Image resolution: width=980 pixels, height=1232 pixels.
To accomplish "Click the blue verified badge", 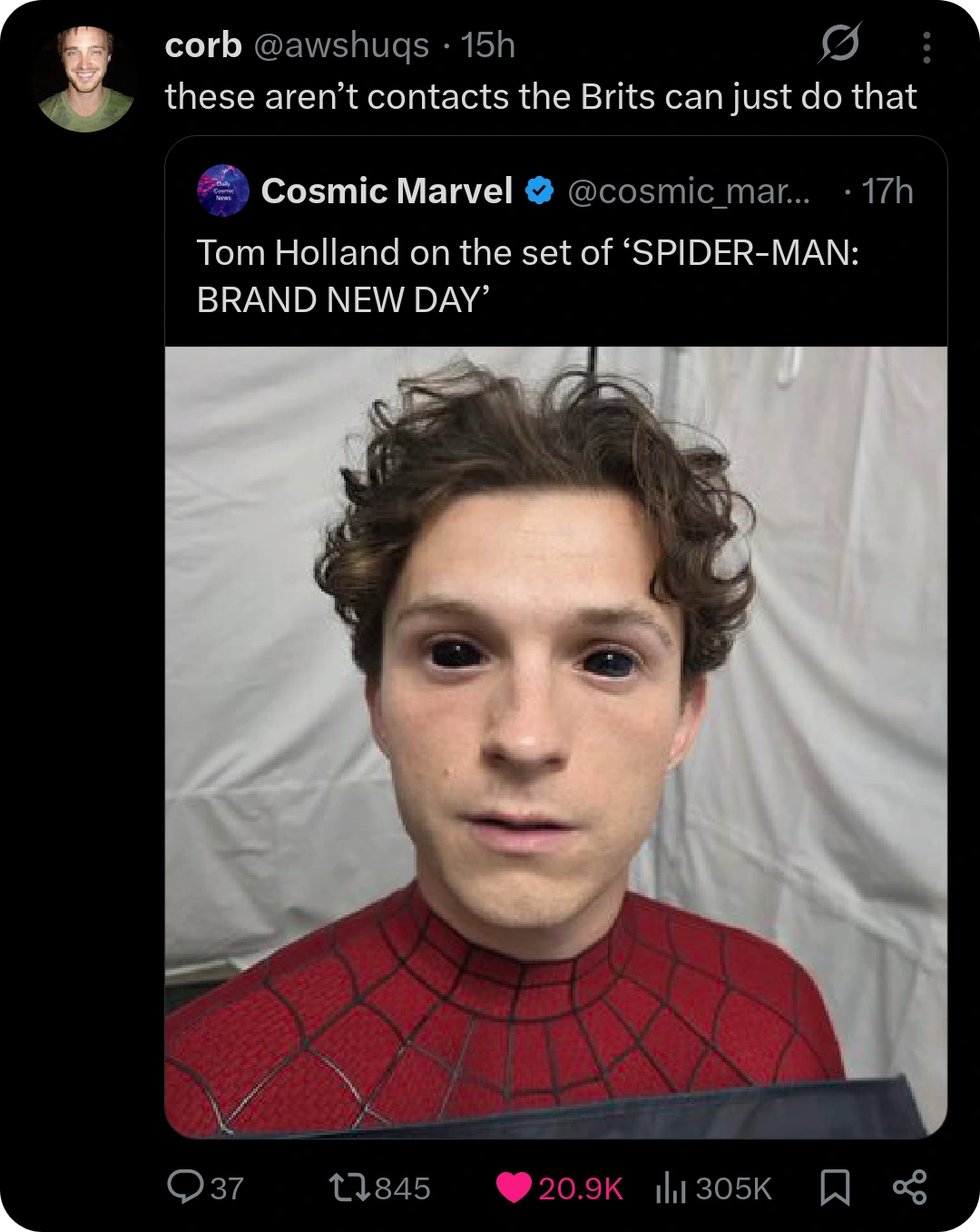I will (540, 191).
